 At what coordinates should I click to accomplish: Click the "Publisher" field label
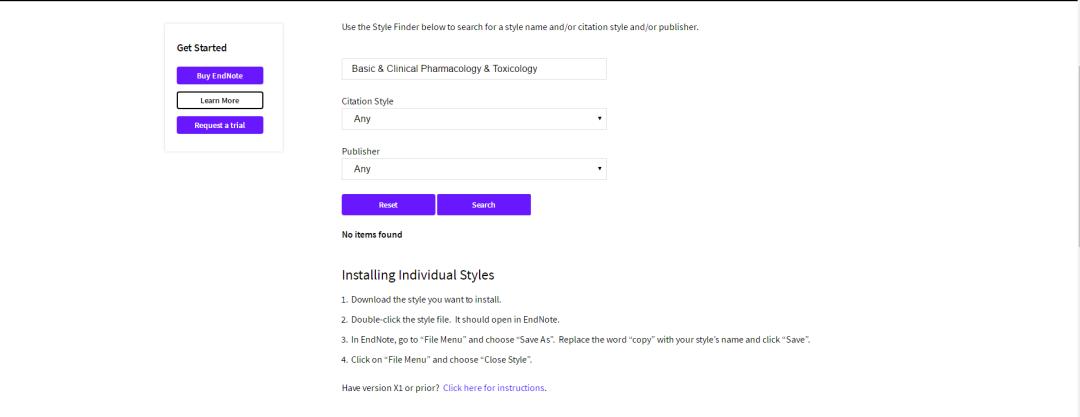[x=361, y=151]
